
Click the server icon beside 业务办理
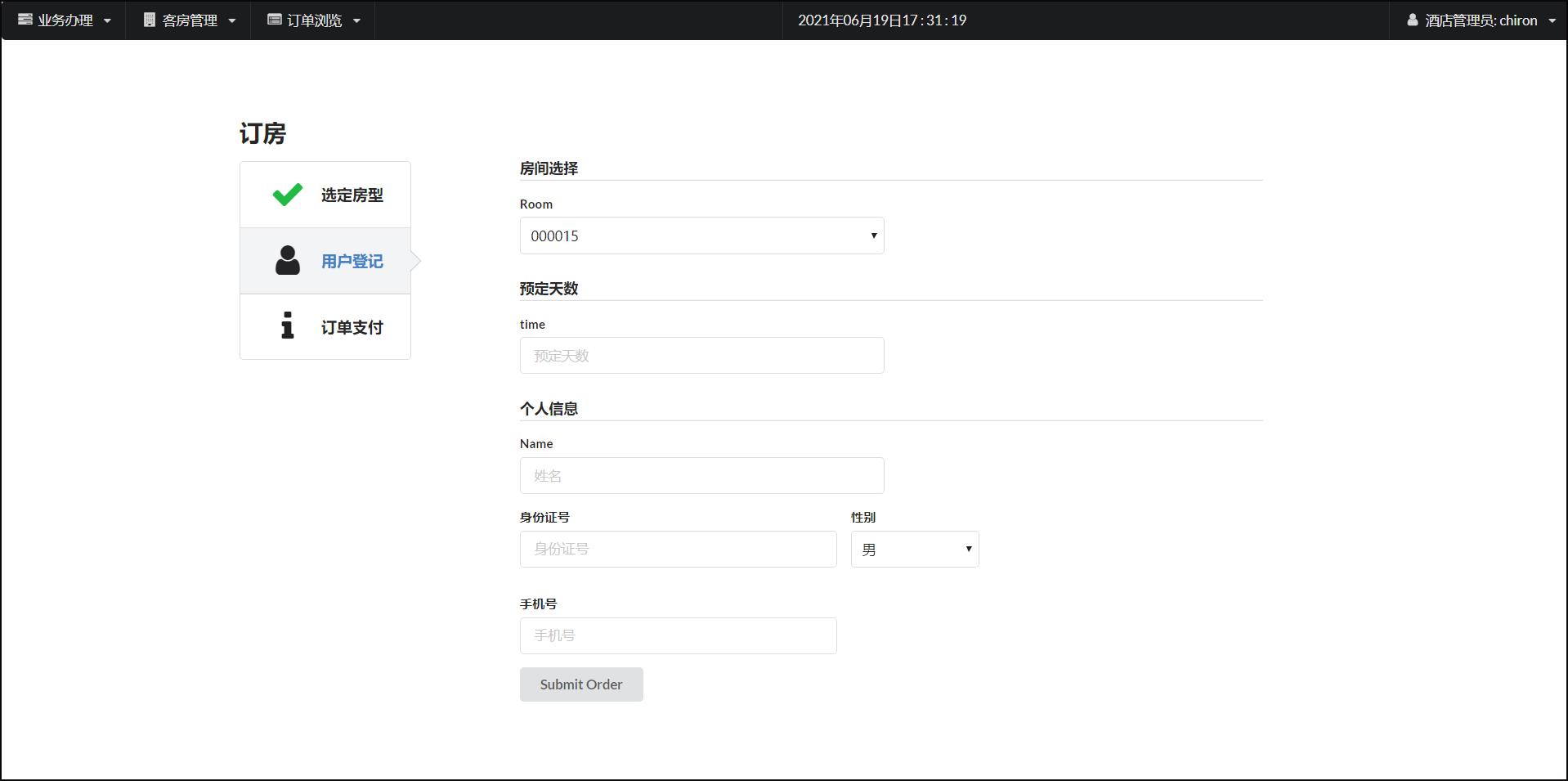25,20
